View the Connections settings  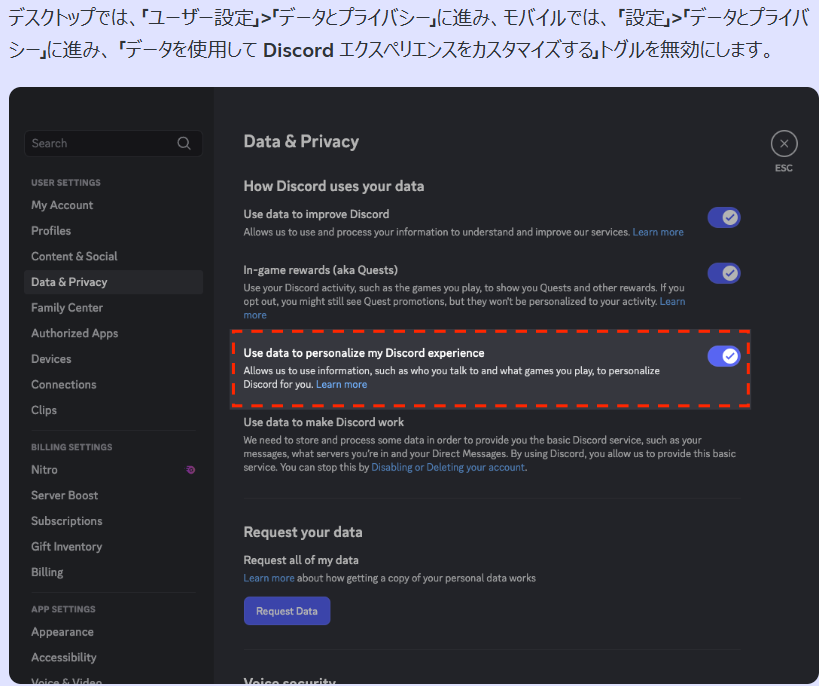63,384
